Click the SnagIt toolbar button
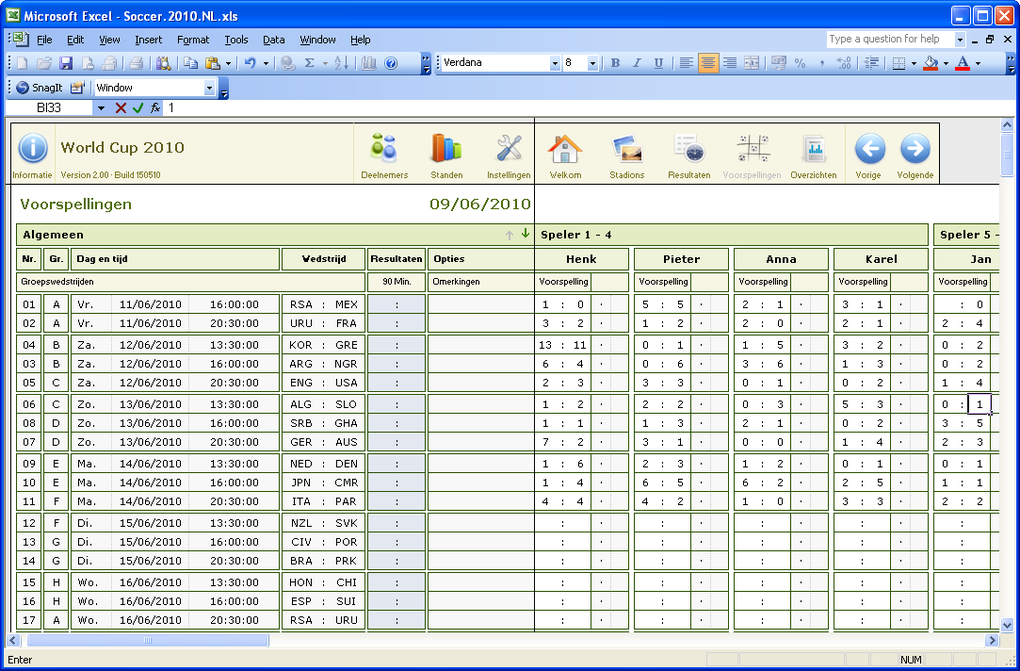1020x671 pixels. pos(39,88)
